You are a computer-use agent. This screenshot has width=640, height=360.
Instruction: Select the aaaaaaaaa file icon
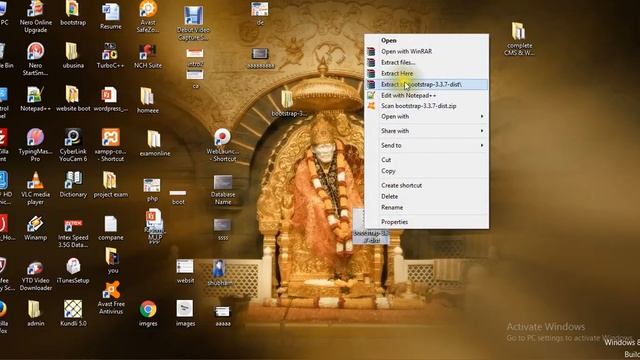pos(260,58)
